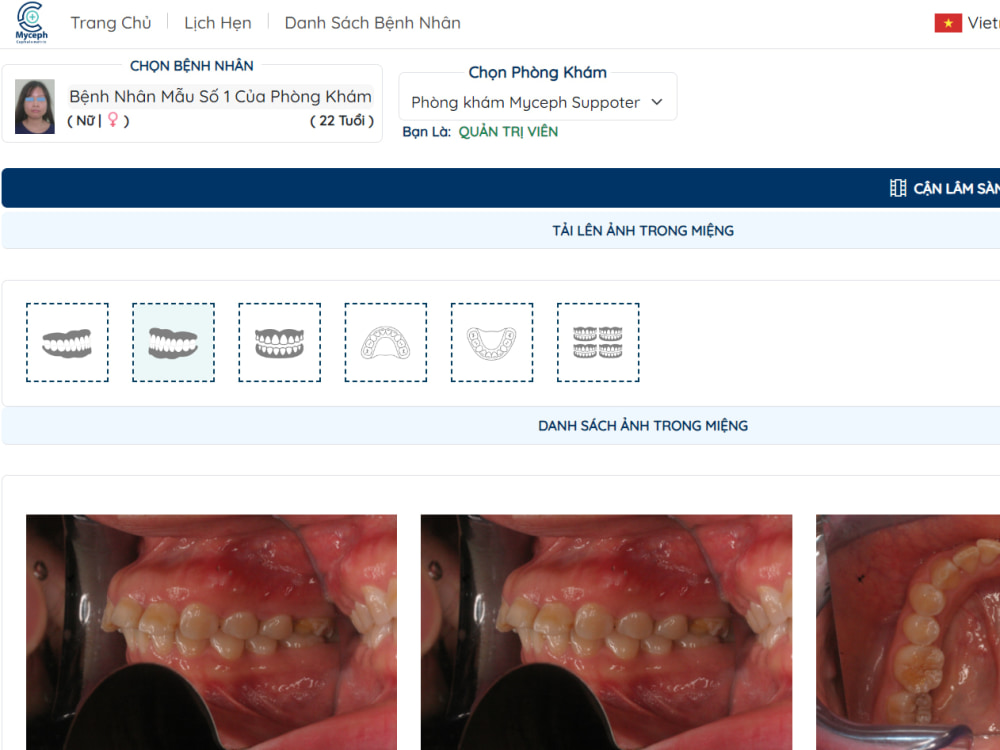
Task: Select the upper arch occlusal upload slot
Action: [x=386, y=342]
